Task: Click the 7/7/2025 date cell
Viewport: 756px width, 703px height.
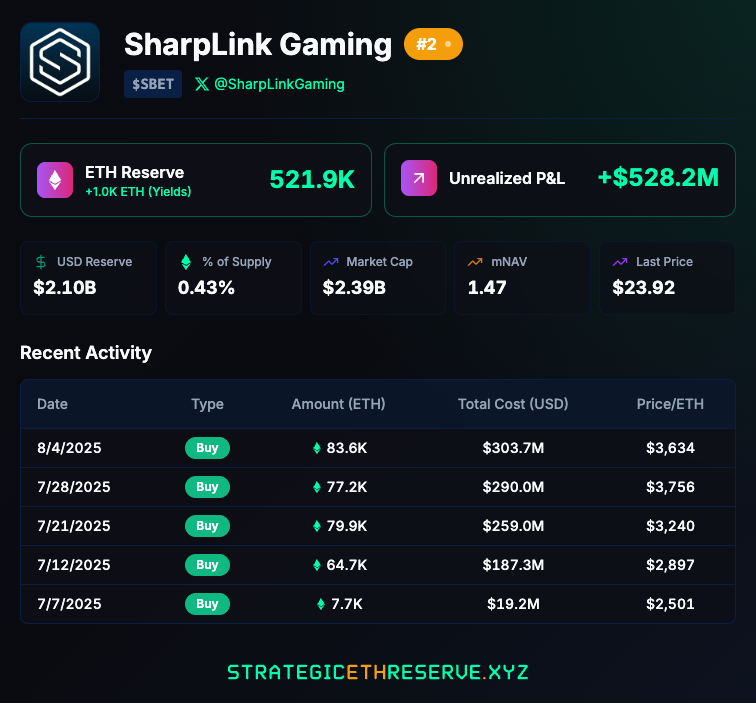Action: [69, 604]
